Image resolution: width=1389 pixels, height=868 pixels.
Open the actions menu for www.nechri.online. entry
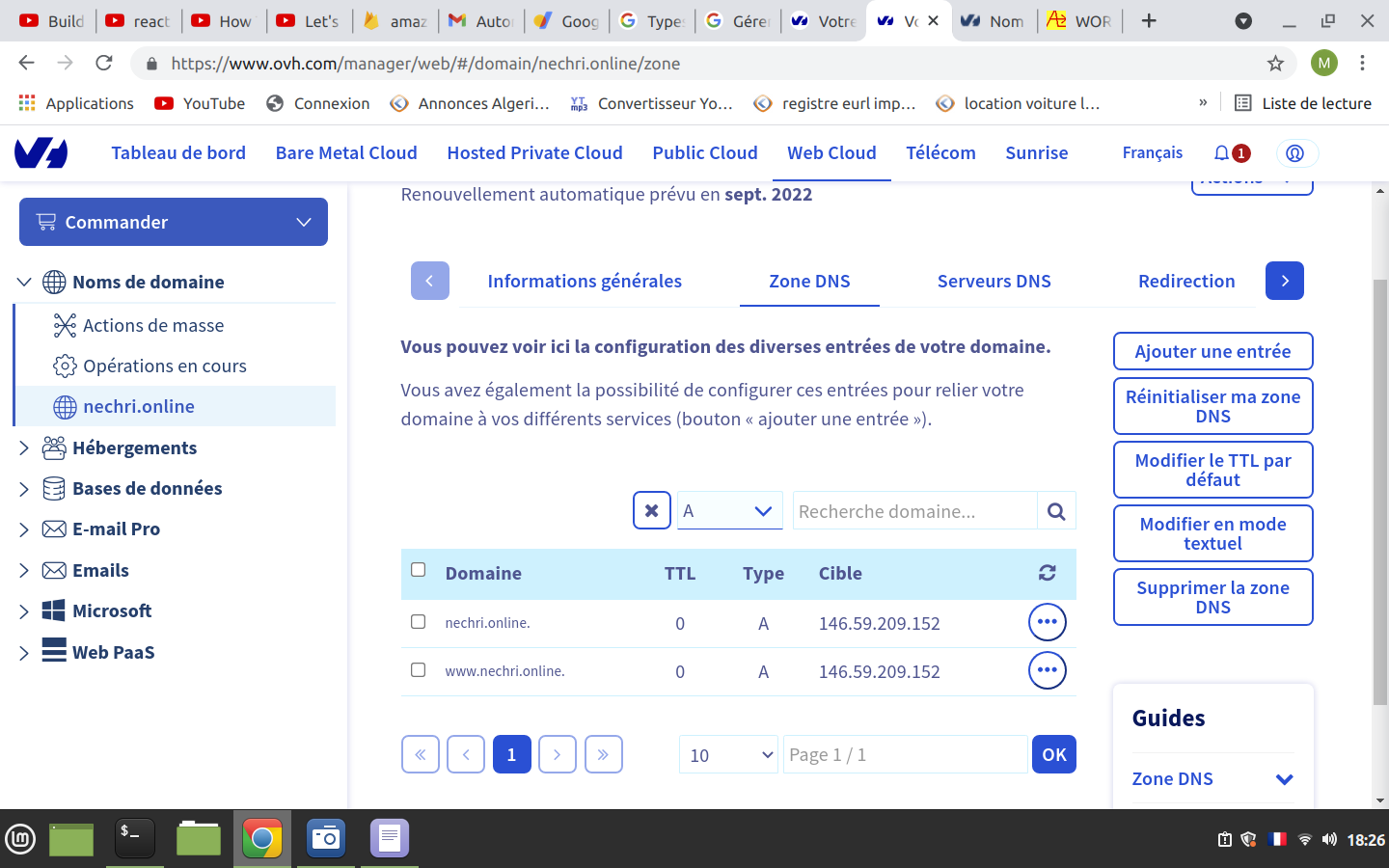click(1047, 670)
